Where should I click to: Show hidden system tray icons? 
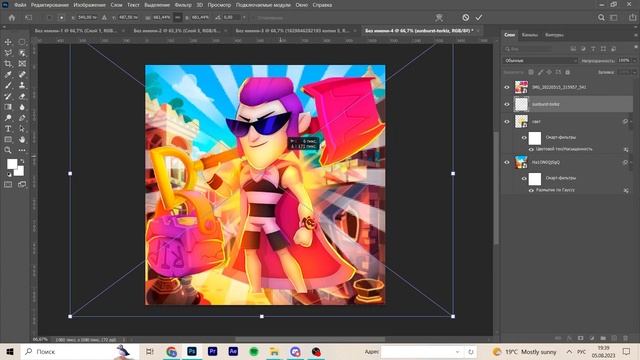pyautogui.click(x=569, y=351)
